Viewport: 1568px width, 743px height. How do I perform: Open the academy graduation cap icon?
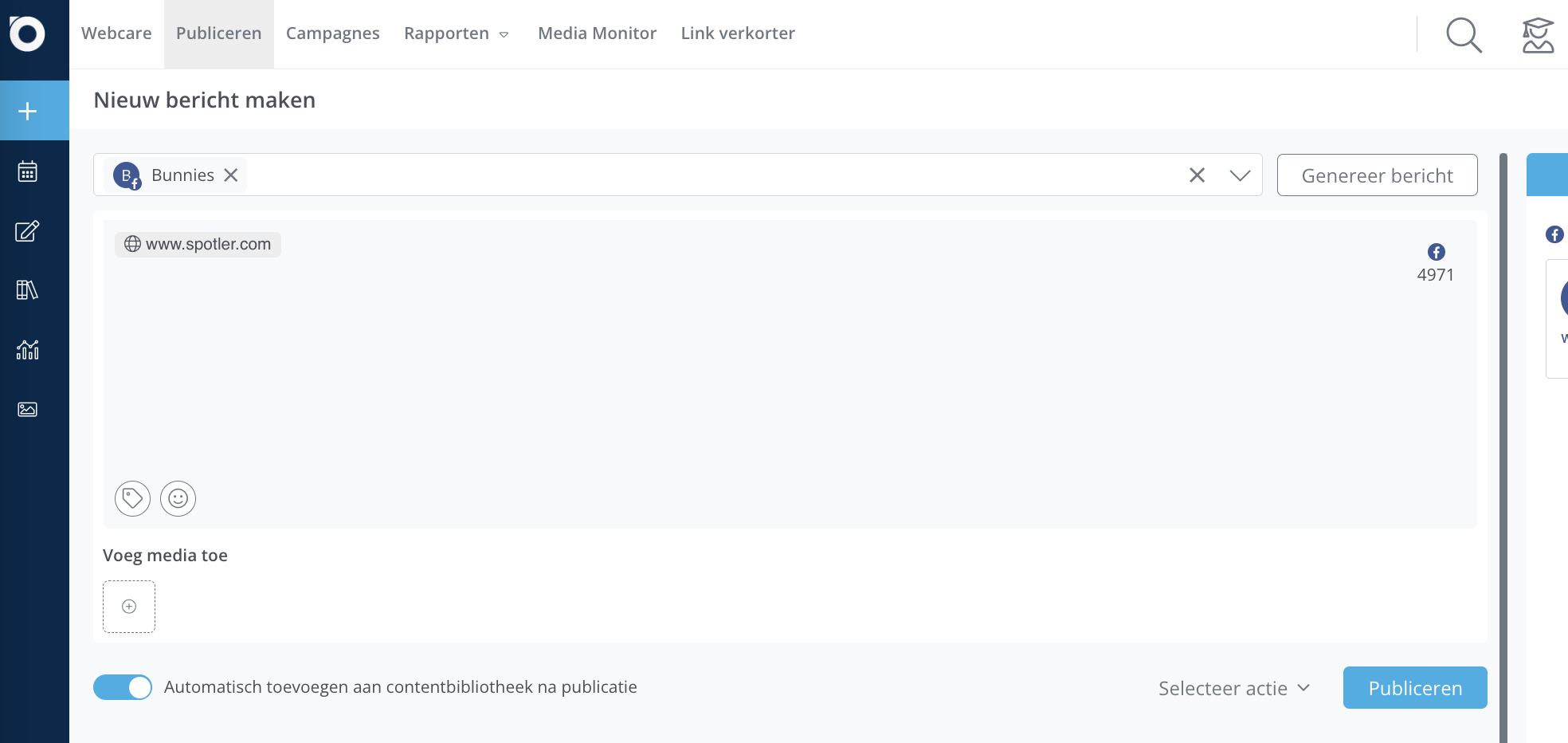point(1538,35)
